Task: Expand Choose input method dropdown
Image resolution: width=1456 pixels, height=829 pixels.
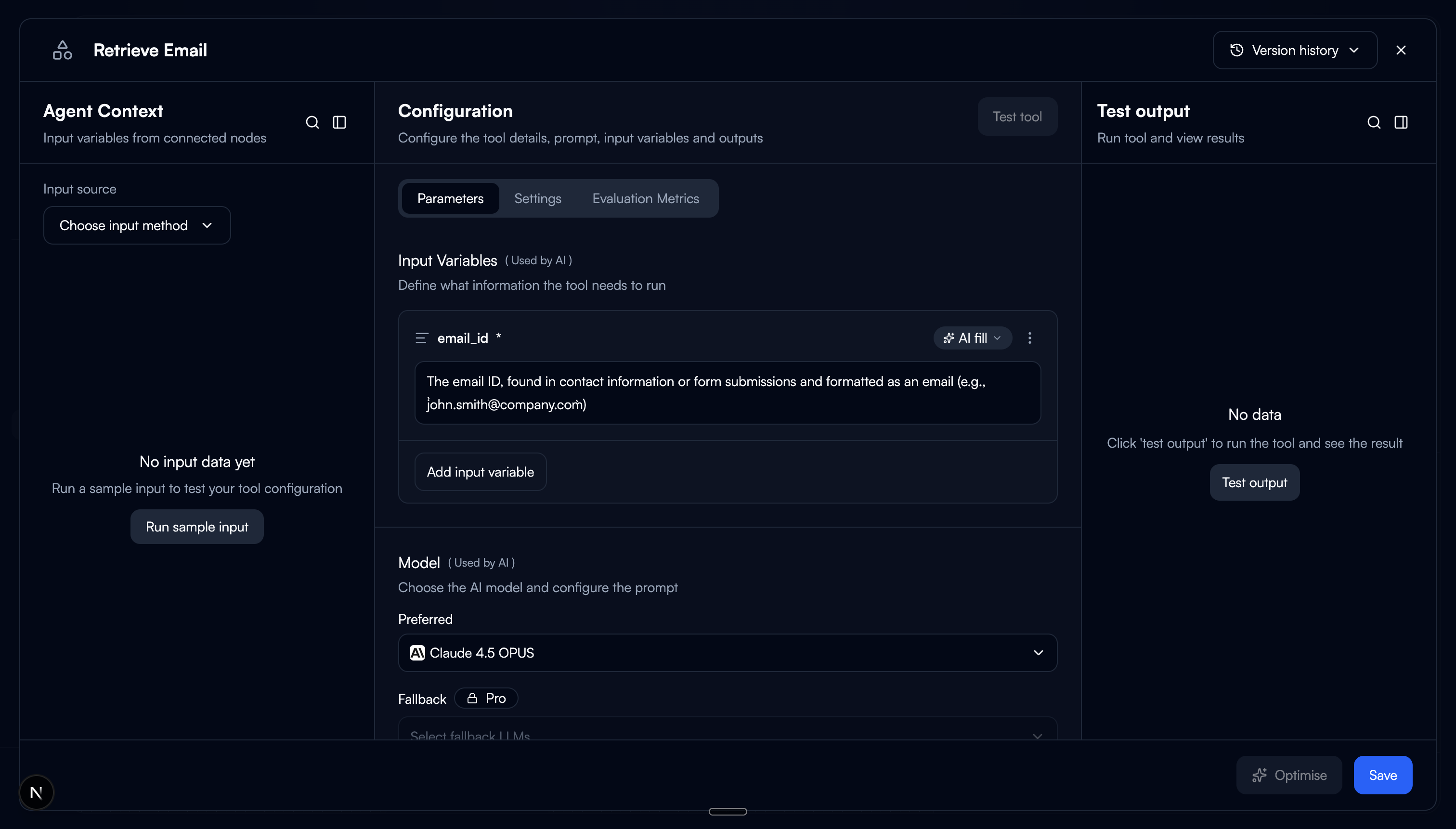Action: 137,225
